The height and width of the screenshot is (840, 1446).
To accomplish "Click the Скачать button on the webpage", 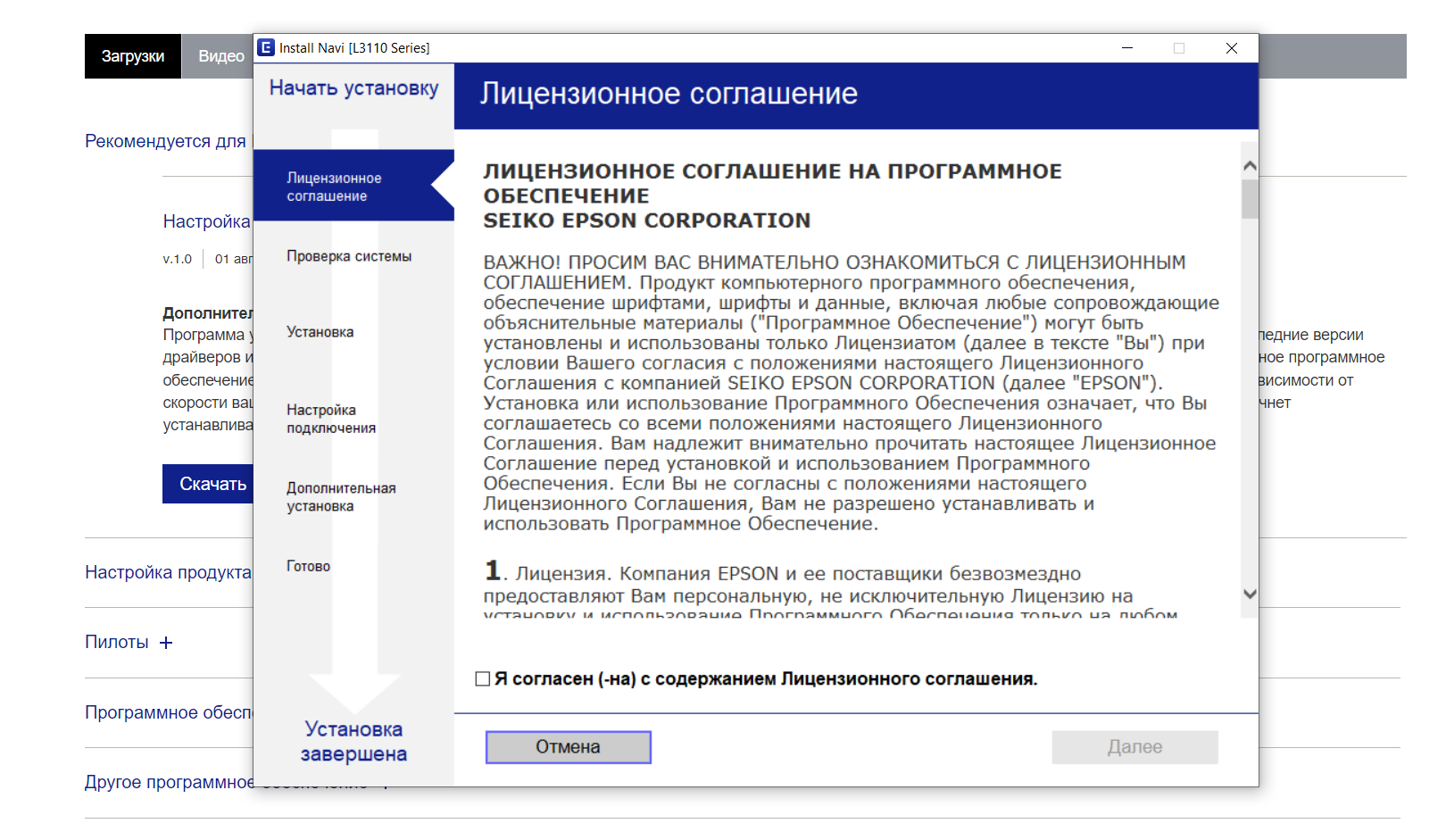I will (x=209, y=484).
